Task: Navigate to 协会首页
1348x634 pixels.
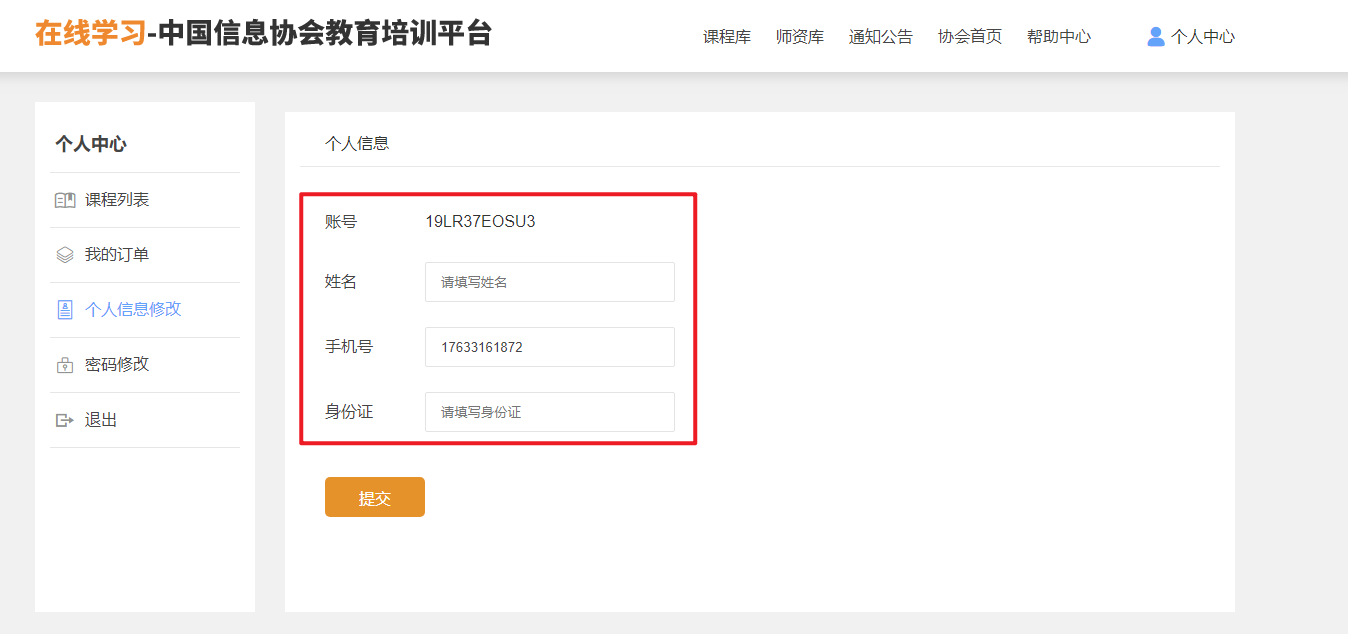Action: pyautogui.click(x=970, y=37)
